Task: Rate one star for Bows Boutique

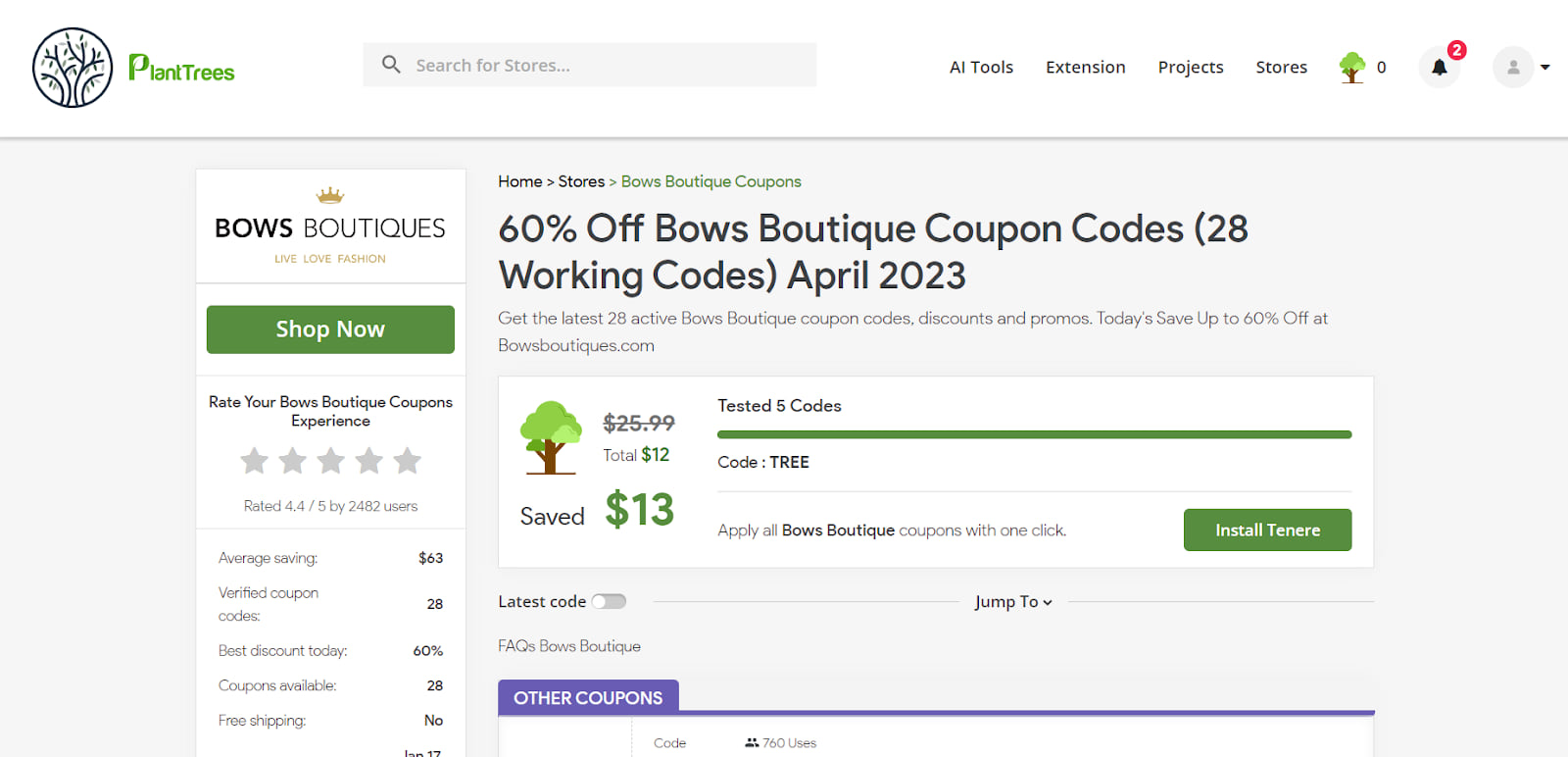Action: [x=255, y=460]
